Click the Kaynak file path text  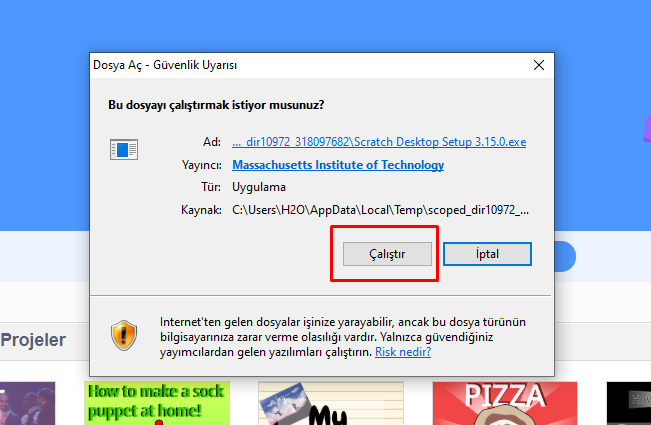pyautogui.click(x=380, y=209)
